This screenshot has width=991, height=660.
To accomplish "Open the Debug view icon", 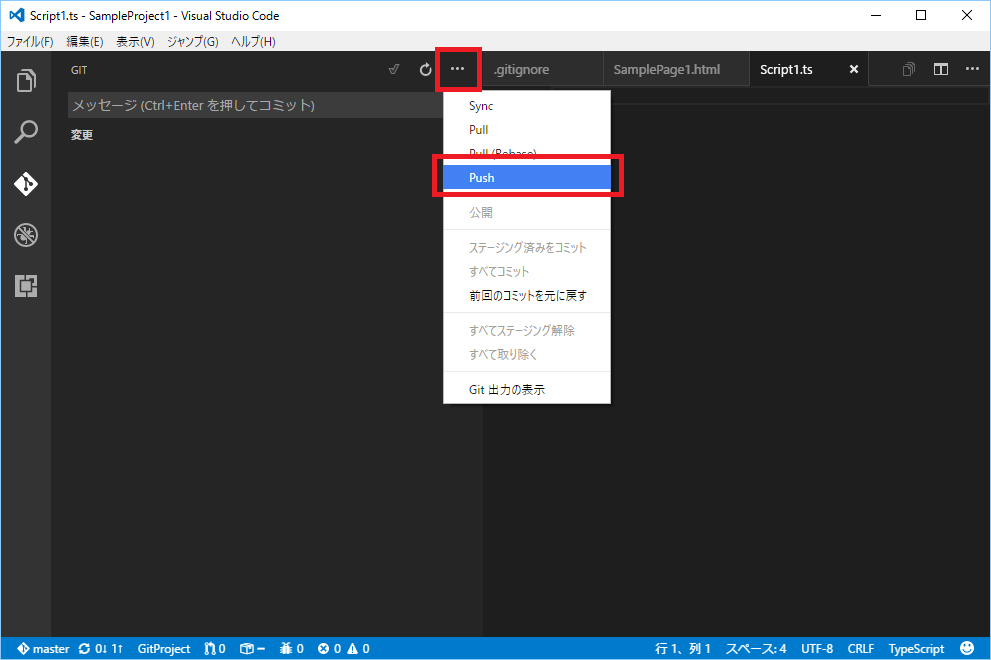I will click(26, 235).
